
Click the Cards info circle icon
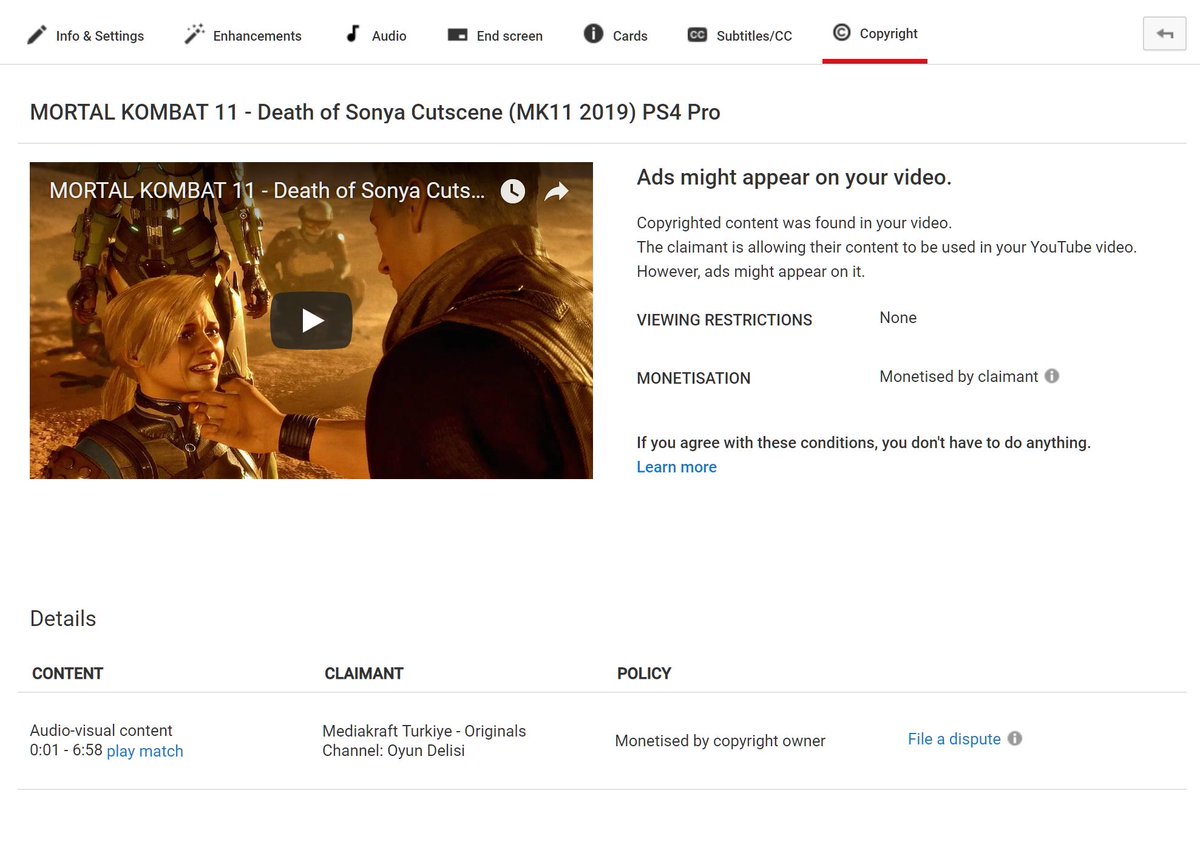[593, 34]
